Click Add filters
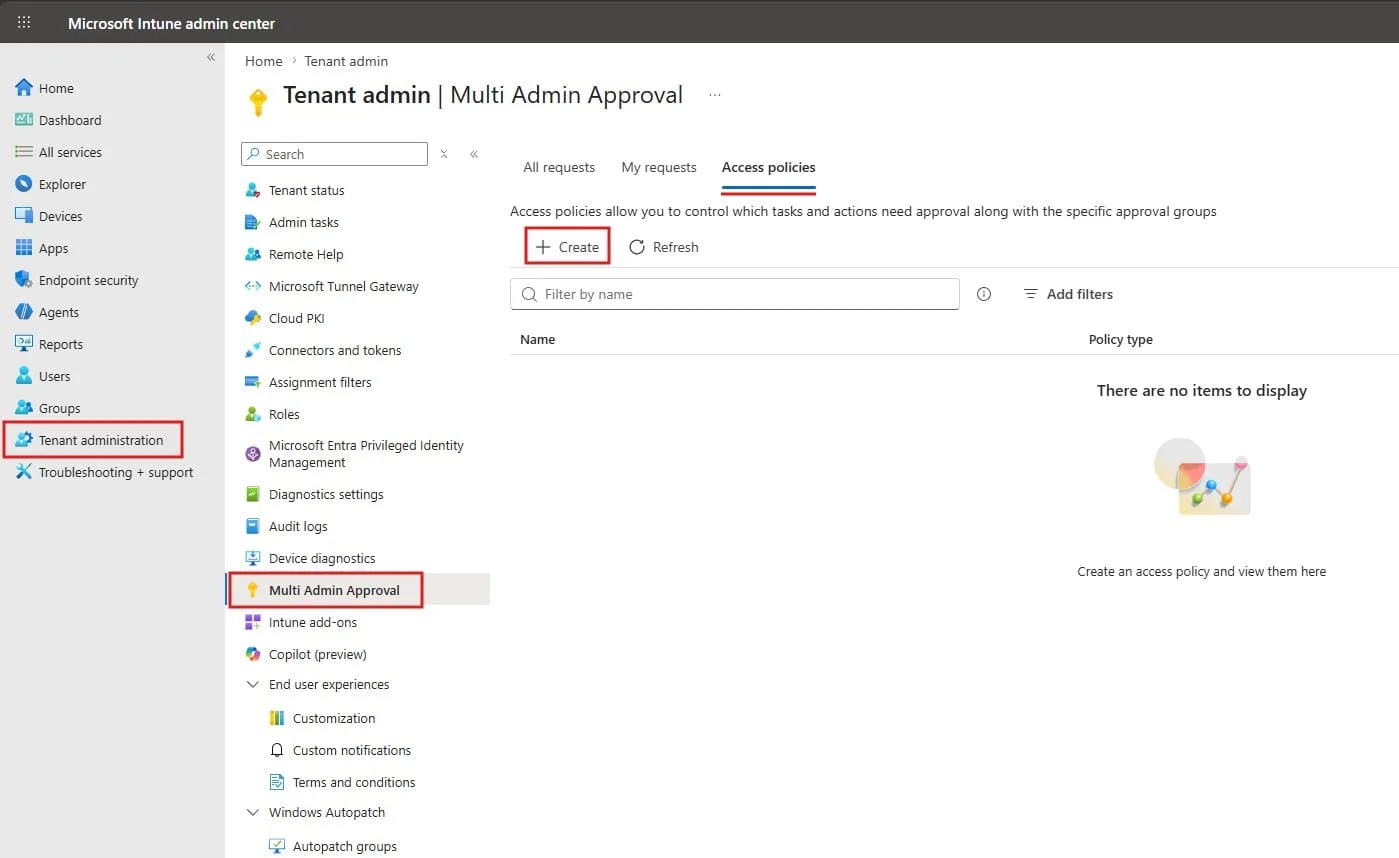Screen dimensions: 1399x858 (1068, 294)
